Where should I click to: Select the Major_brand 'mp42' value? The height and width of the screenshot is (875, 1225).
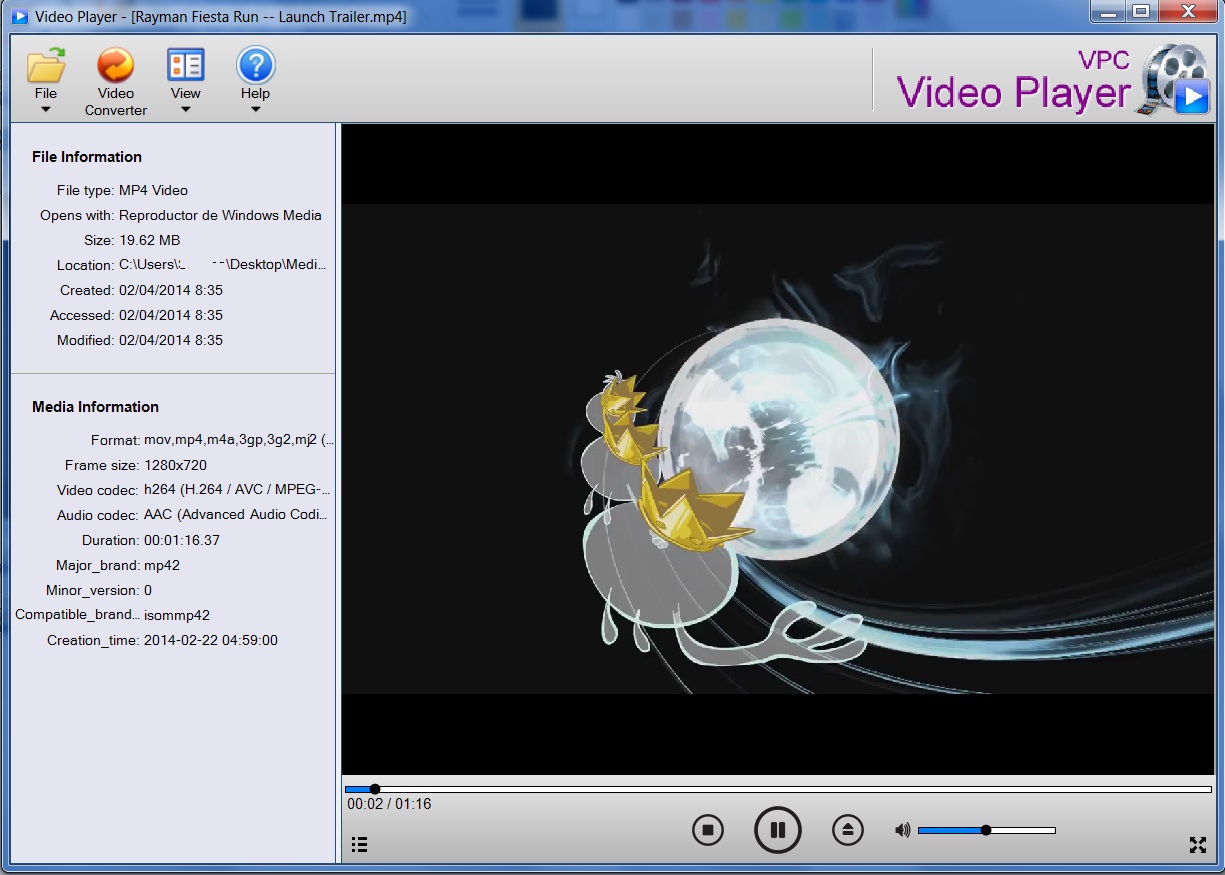(x=162, y=565)
